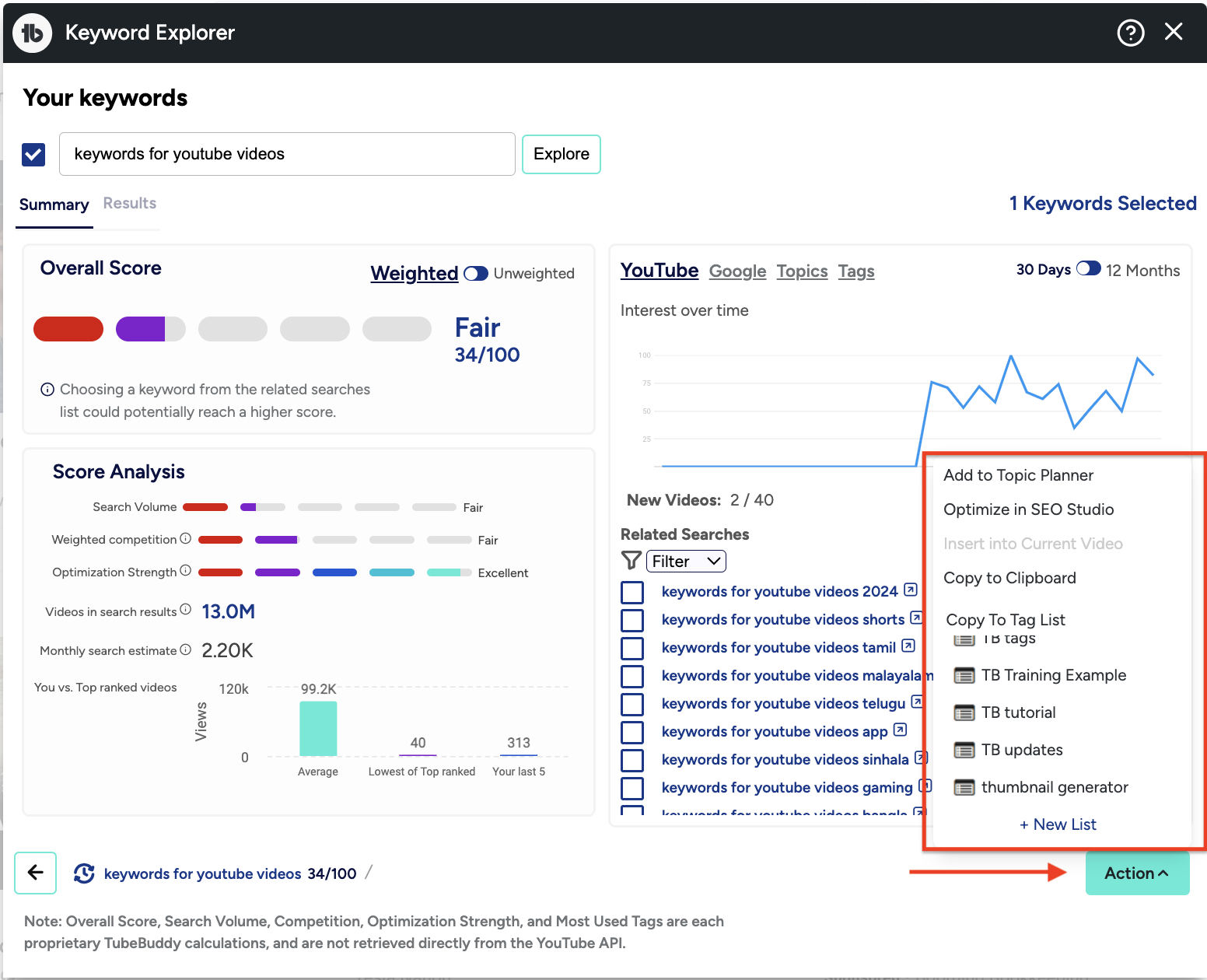Select the 'TB updates' tag list
Screen dimensions: 1207x980
pyautogui.click(x=1022, y=750)
